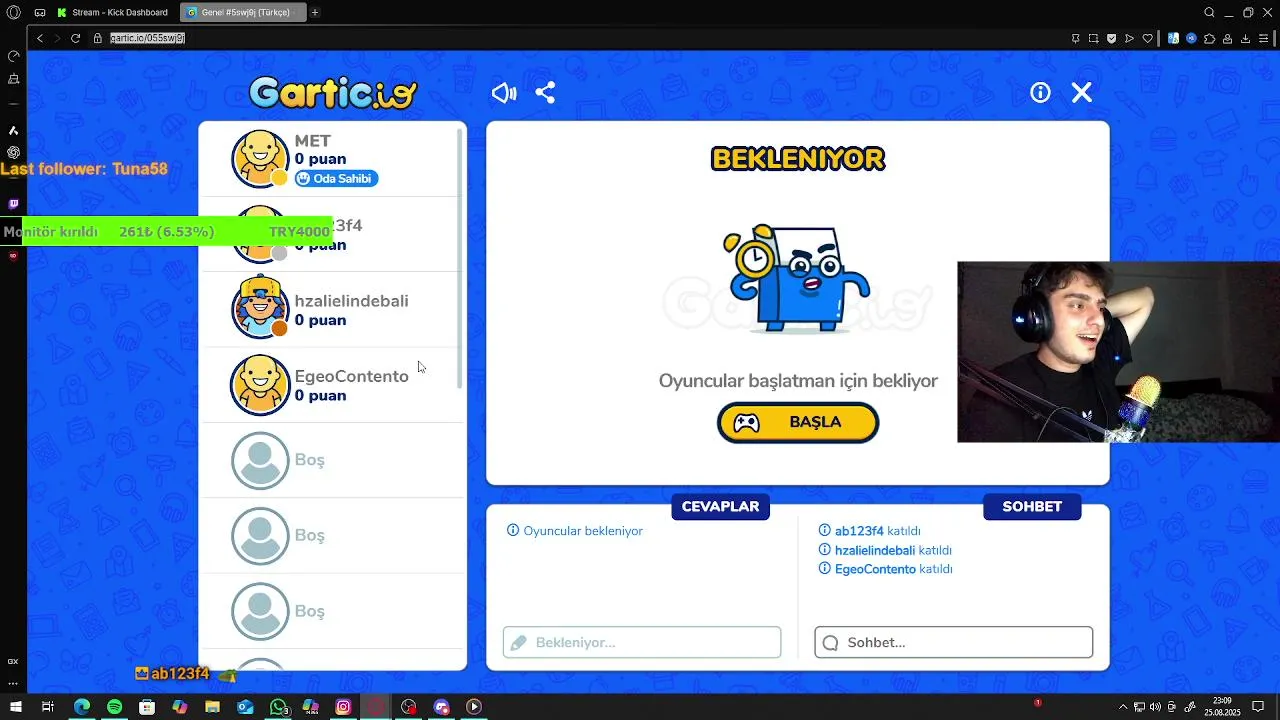This screenshot has width=1280, height=720.
Task: Add page to bookmarks with heart icon
Action: coord(1147,38)
